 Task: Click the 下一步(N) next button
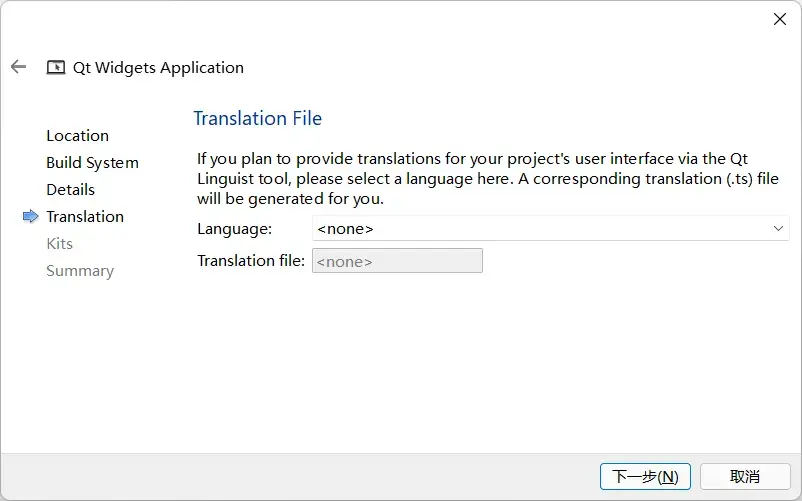click(x=645, y=476)
